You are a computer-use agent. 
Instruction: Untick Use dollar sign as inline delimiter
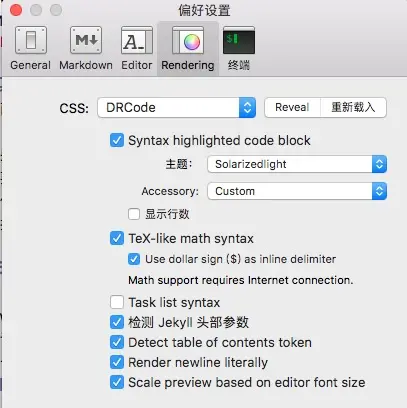click(134, 259)
